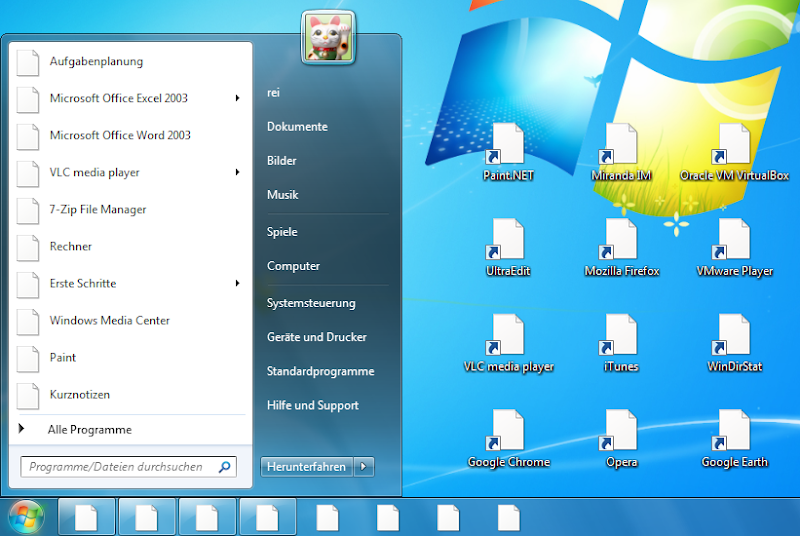Open Dokumente from the Start menu
This screenshot has width=800, height=536.
point(297,126)
